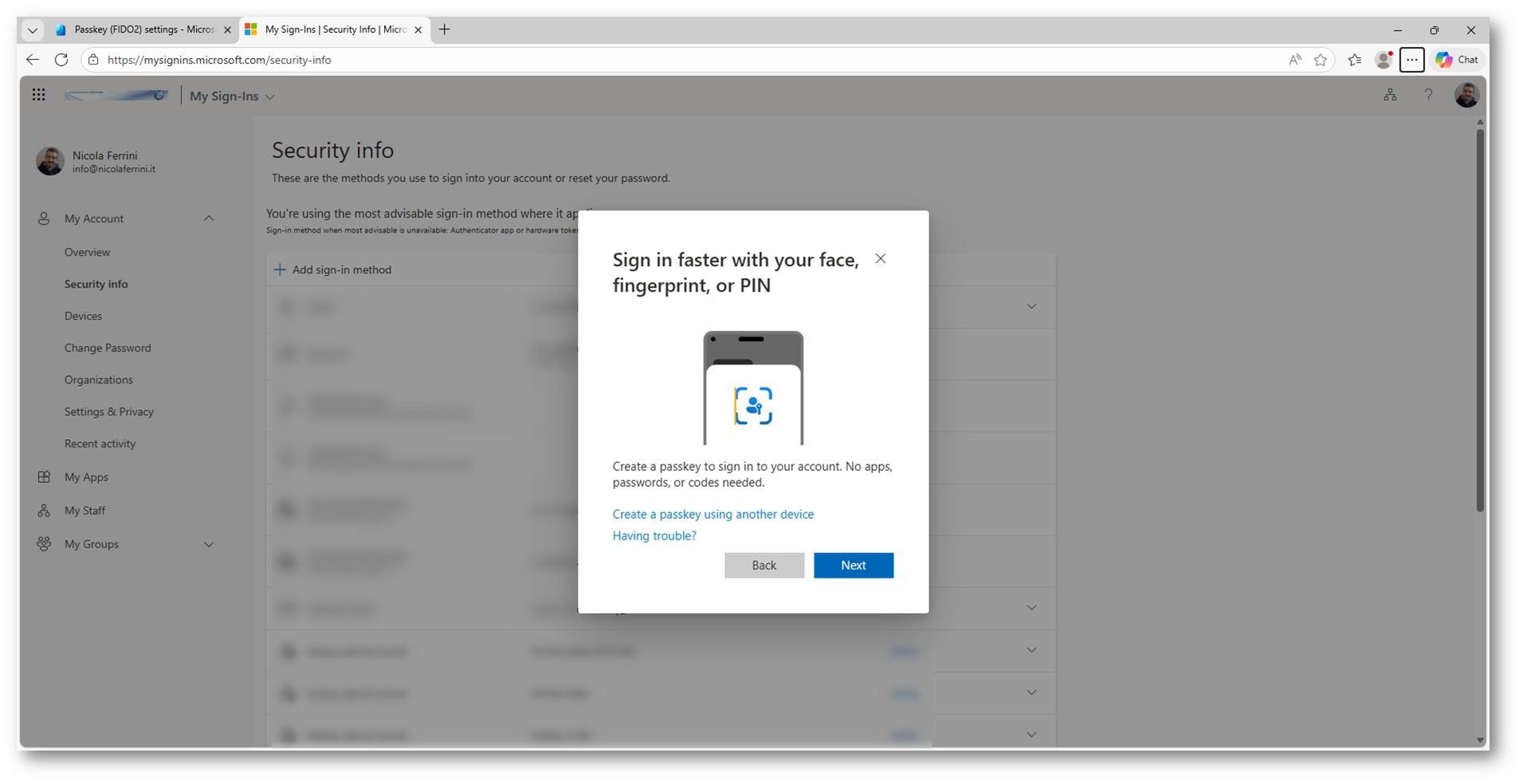The image size is (1523, 784).
Task: Click the Back button in the dialog
Action: [764, 565]
